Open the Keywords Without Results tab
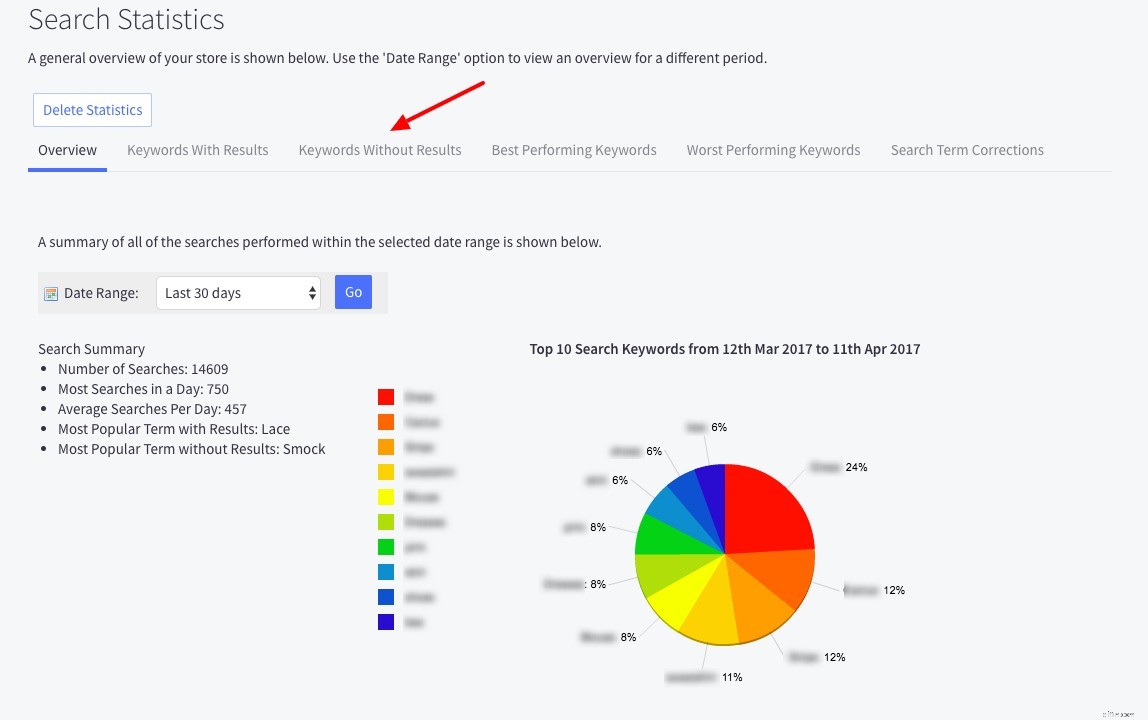The width and height of the screenshot is (1148, 720). click(379, 149)
